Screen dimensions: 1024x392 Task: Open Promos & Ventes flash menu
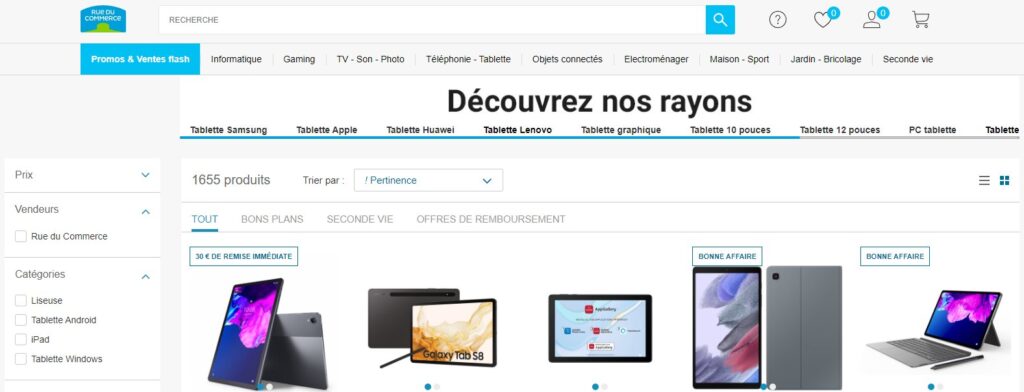[x=140, y=59]
